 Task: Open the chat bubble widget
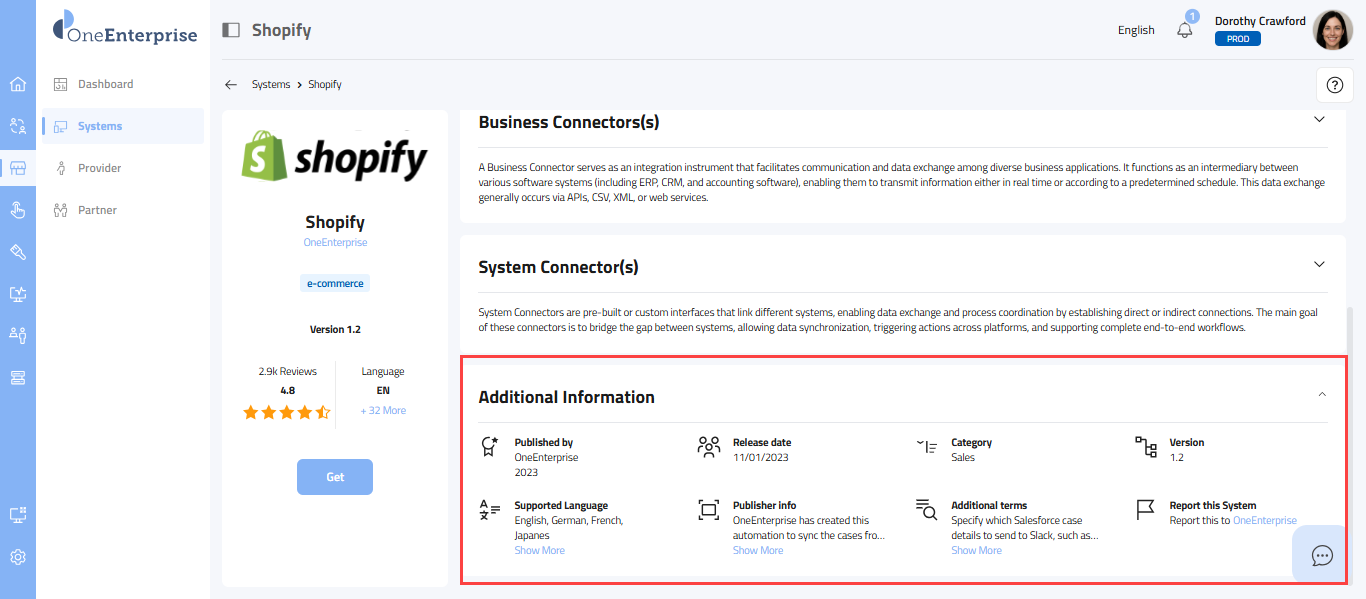click(1322, 556)
